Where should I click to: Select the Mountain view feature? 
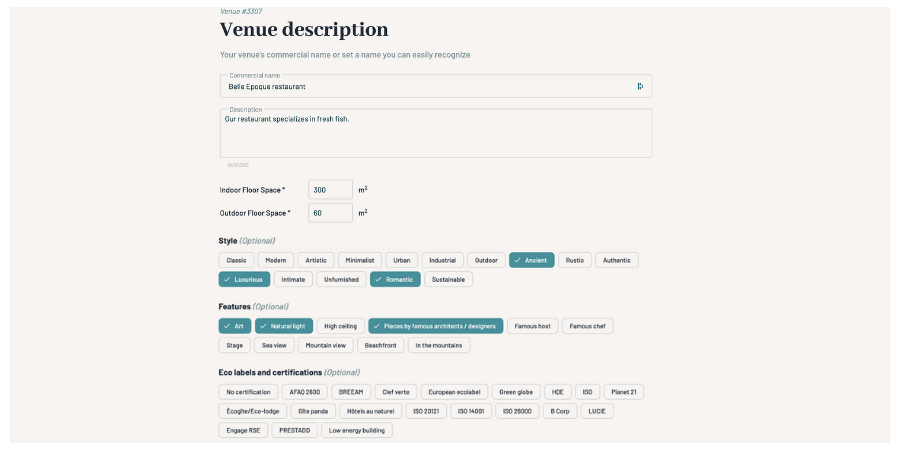point(325,345)
